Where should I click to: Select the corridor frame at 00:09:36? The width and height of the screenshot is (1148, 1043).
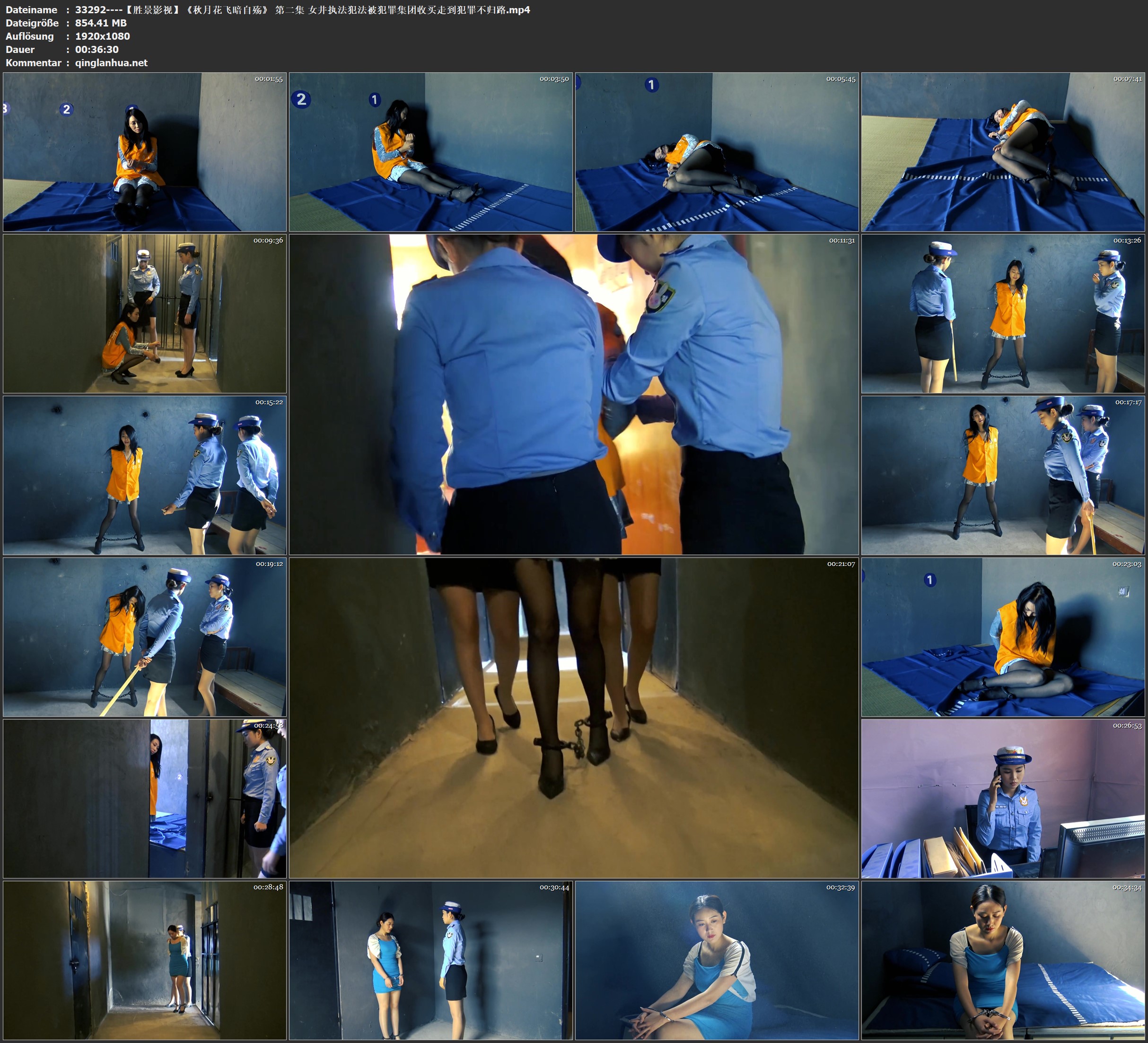pos(145,313)
